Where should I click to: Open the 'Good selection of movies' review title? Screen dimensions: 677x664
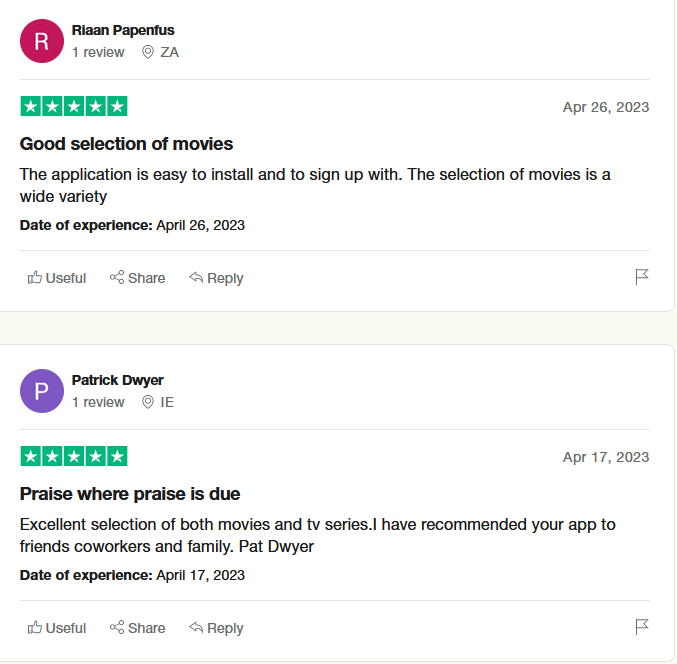(x=126, y=144)
